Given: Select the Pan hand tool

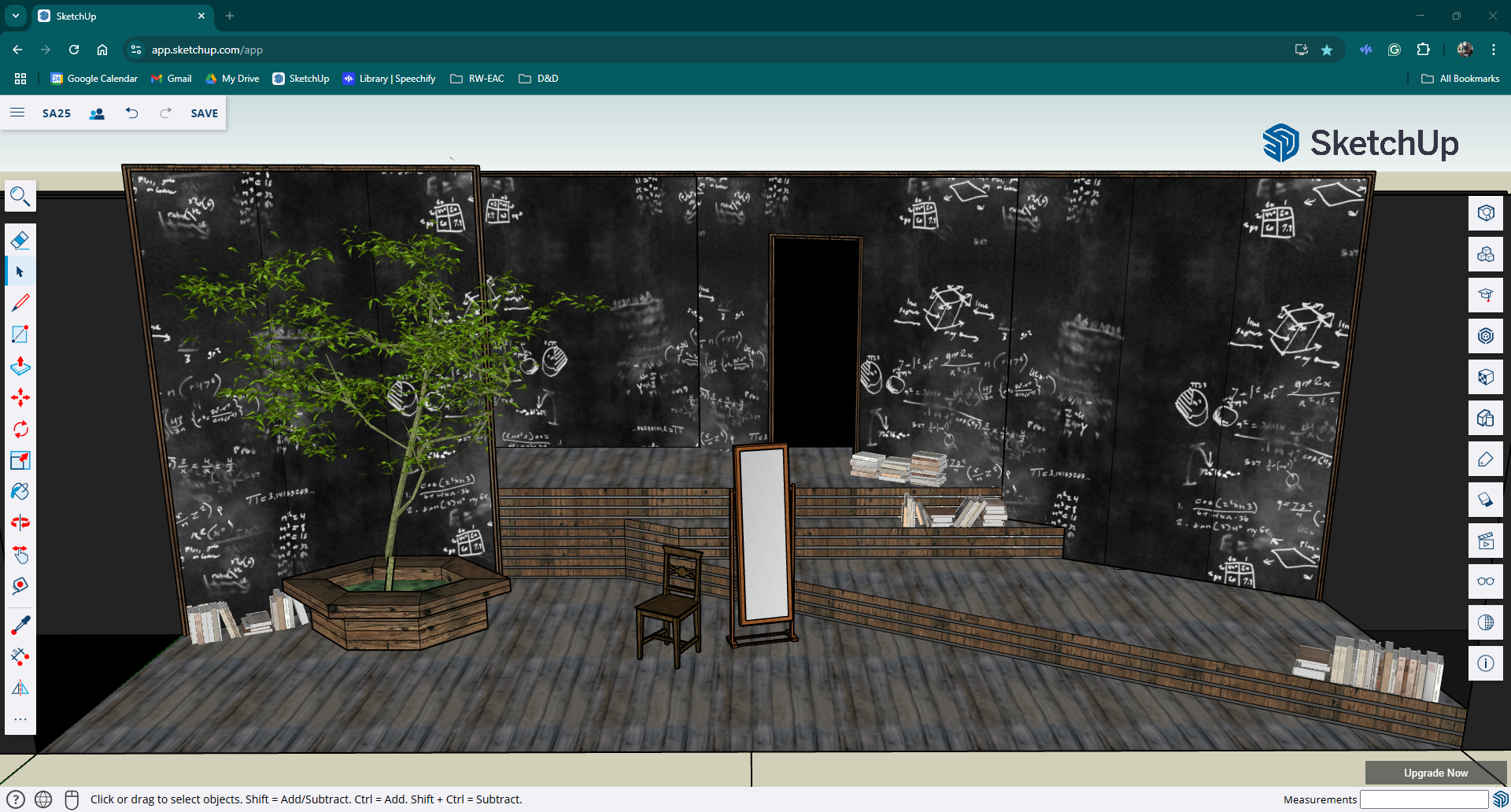Looking at the screenshot, I should click(x=20, y=555).
